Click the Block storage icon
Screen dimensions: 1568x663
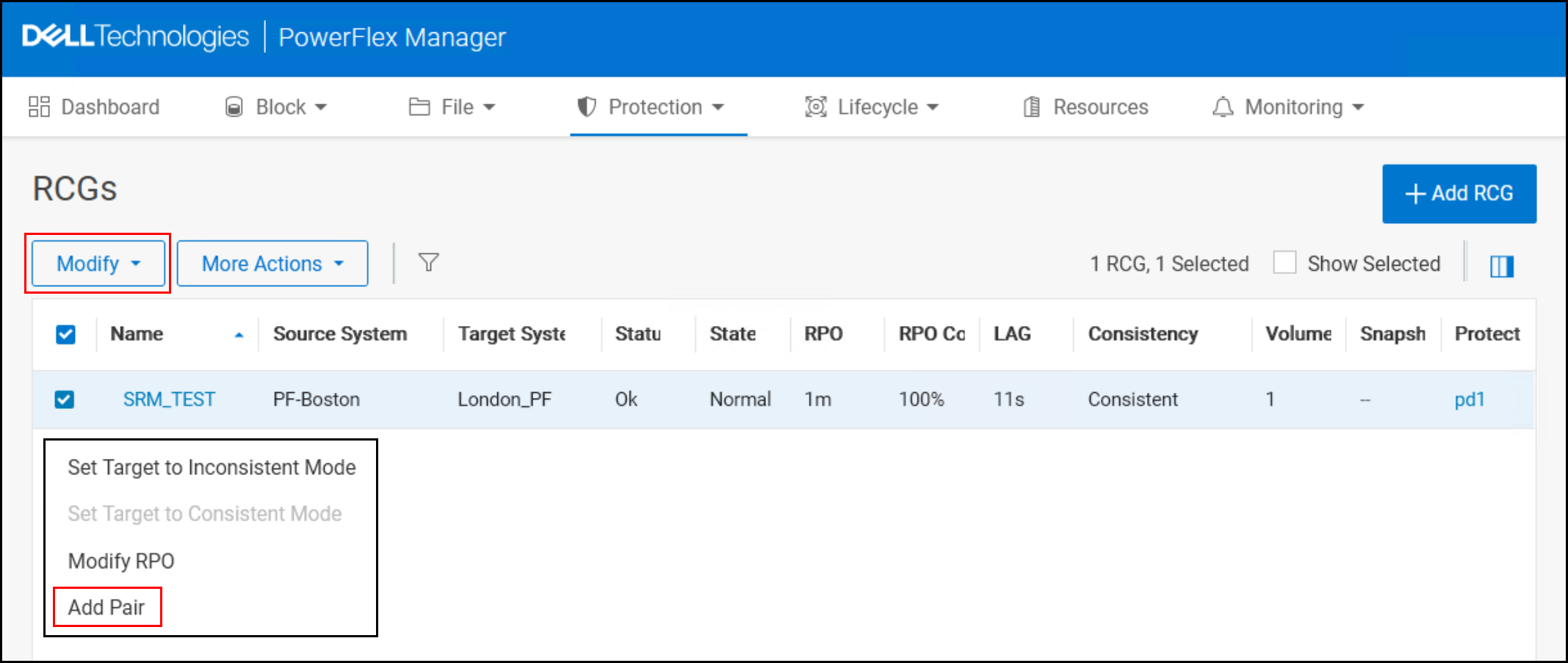click(234, 107)
